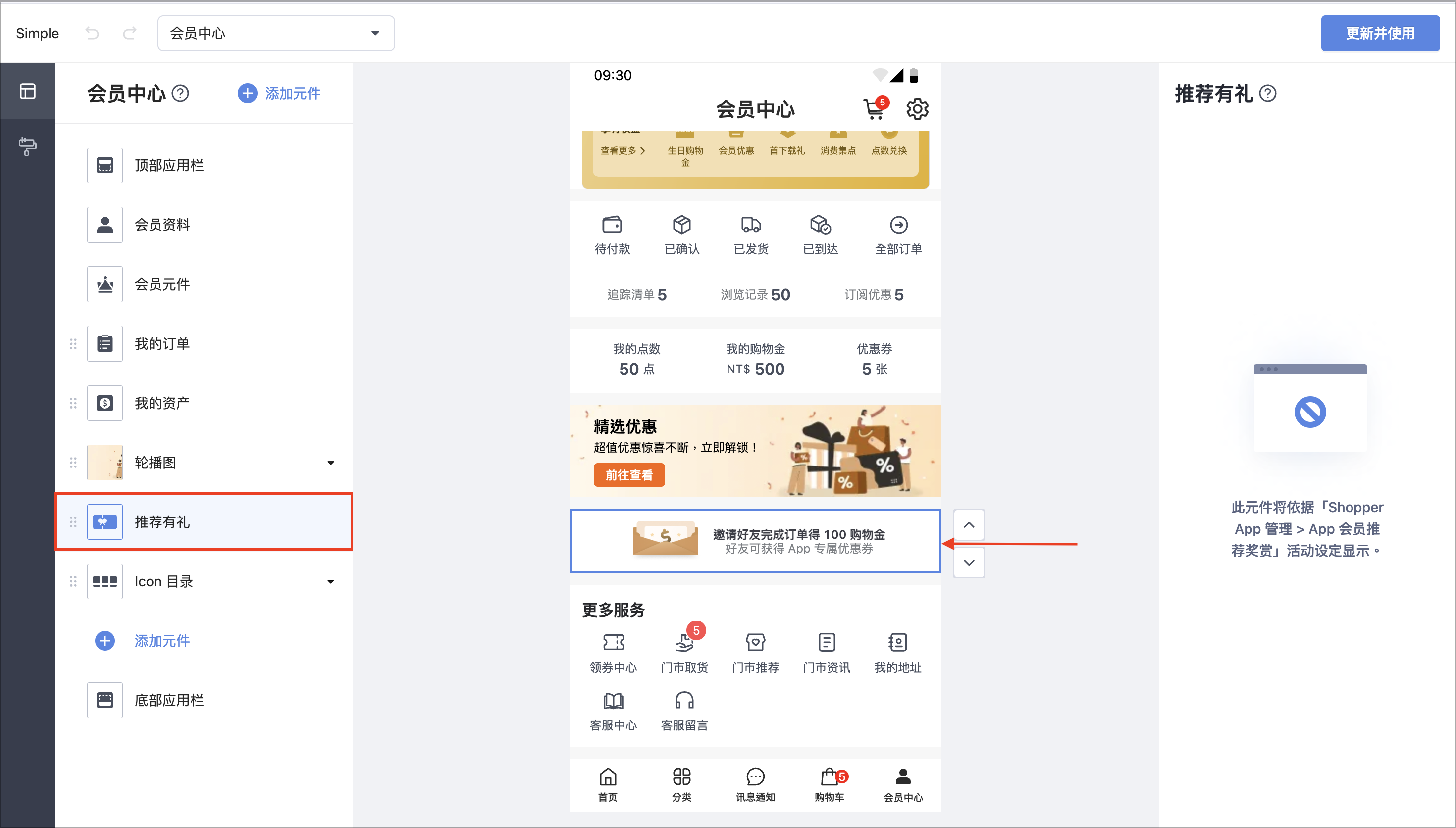This screenshot has height=828, width=1456.
Task: Click the 已发货 truck icon
Action: [751, 225]
